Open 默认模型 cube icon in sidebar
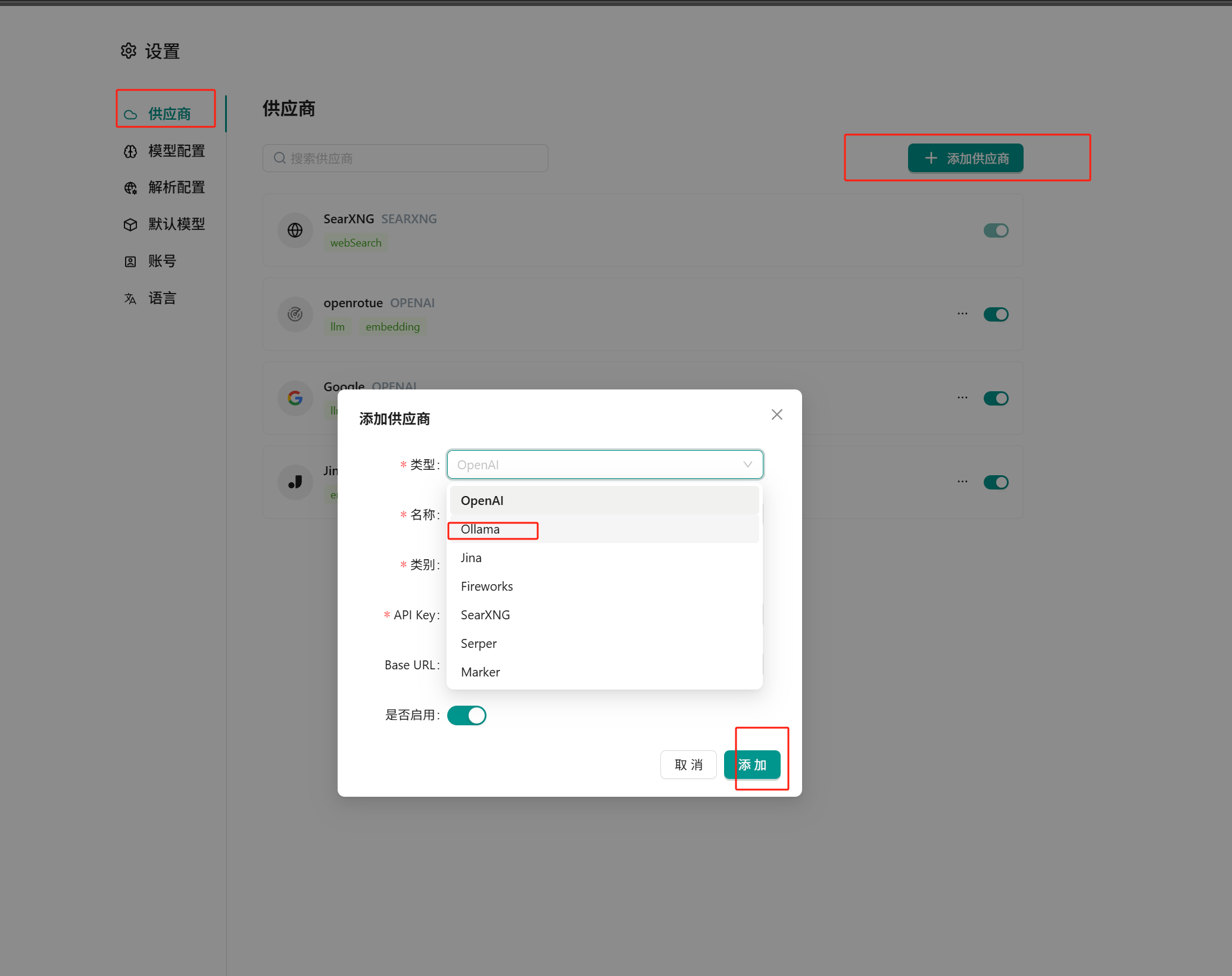This screenshot has width=1232, height=976. (130, 224)
